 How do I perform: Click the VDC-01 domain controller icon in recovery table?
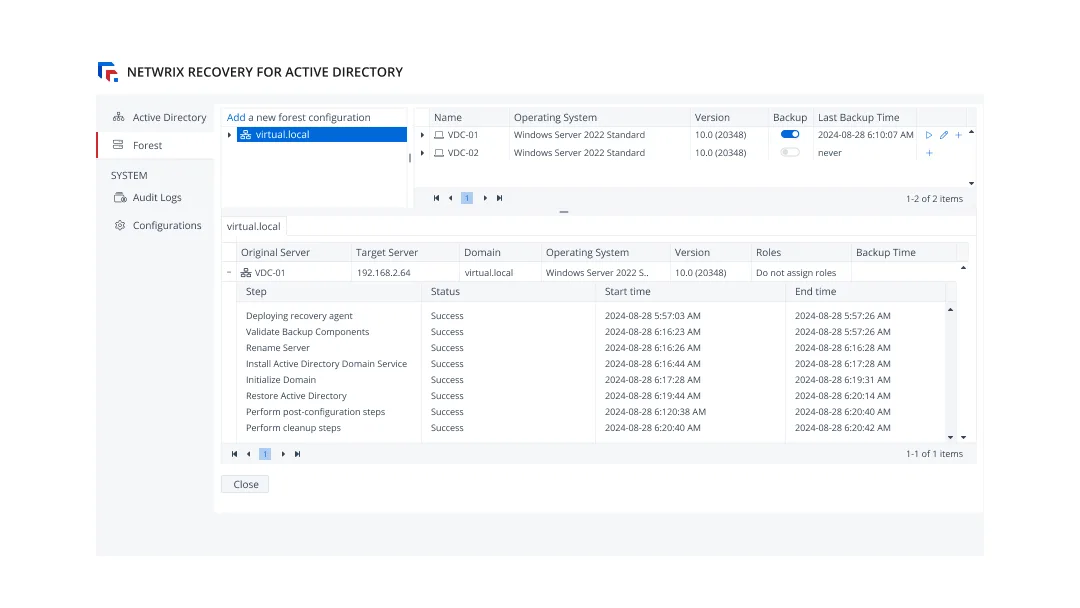[246, 273]
